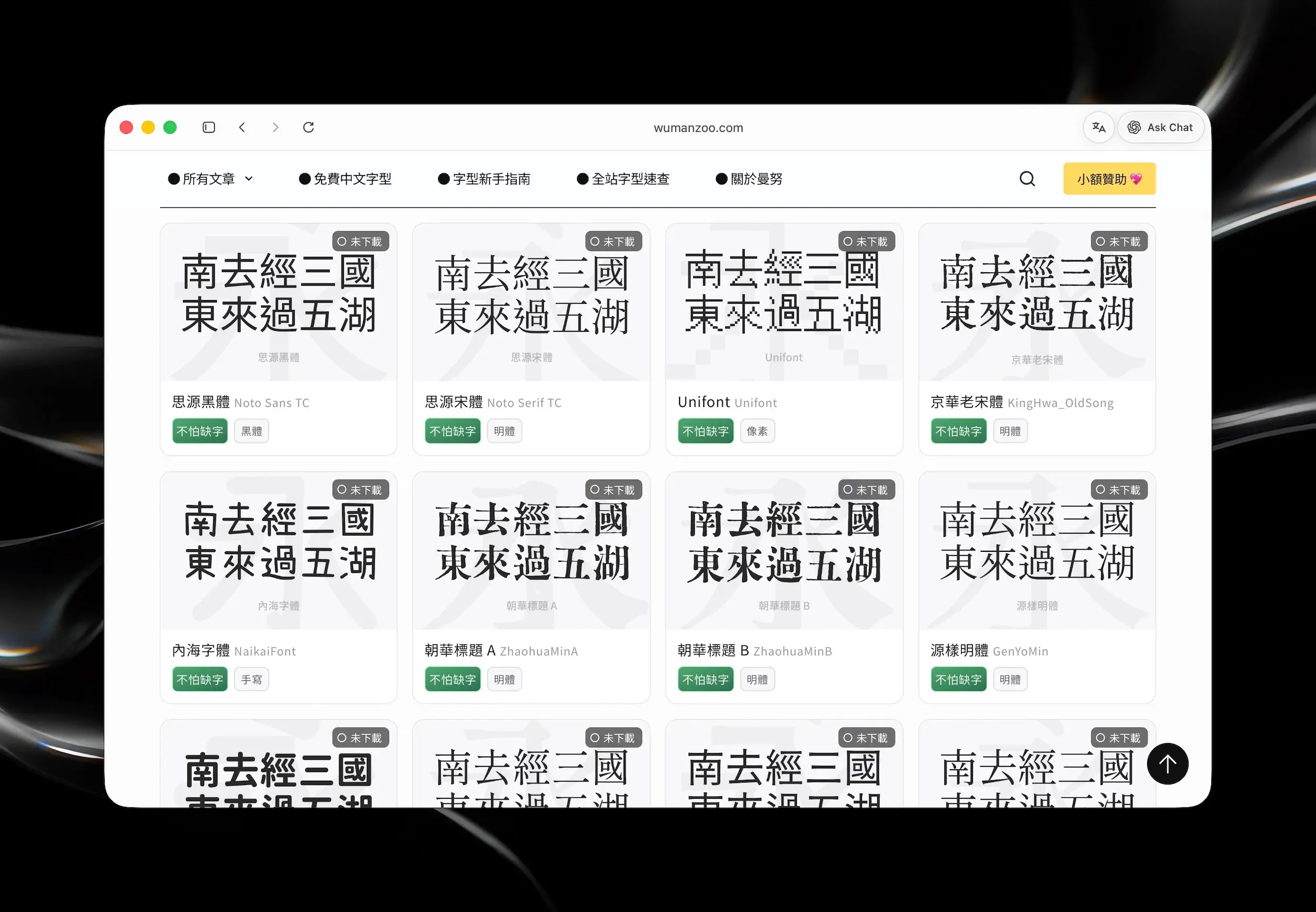Open the Unifont pixel font preview
The height and width of the screenshot is (912, 1316).
(x=784, y=303)
